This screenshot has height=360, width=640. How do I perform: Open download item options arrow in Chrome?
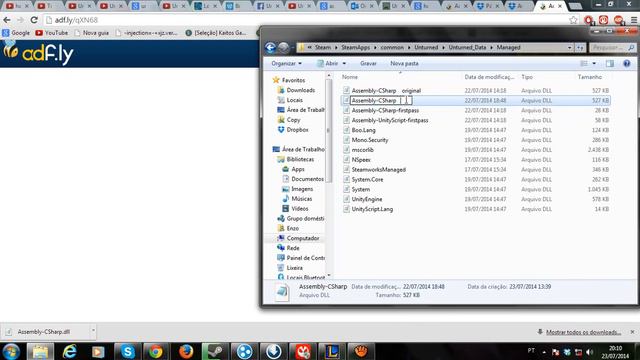(x=93, y=331)
